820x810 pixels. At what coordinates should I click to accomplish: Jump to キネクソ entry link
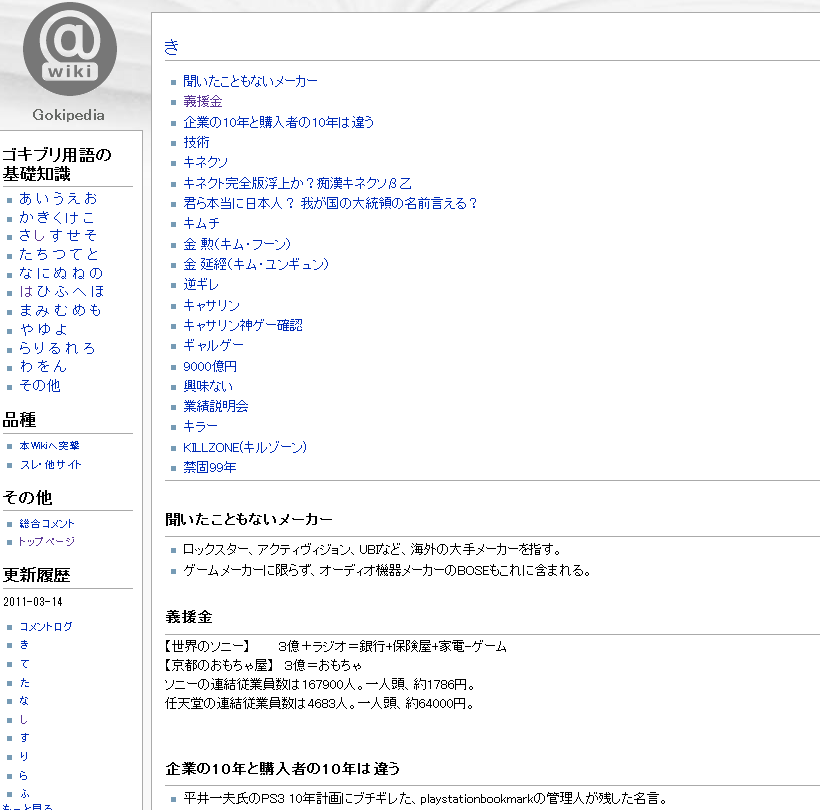point(206,162)
